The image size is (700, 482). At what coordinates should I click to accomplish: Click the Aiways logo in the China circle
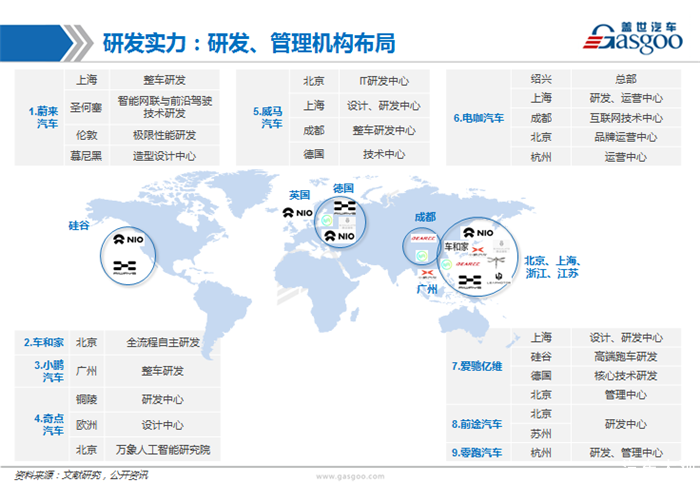[470, 282]
